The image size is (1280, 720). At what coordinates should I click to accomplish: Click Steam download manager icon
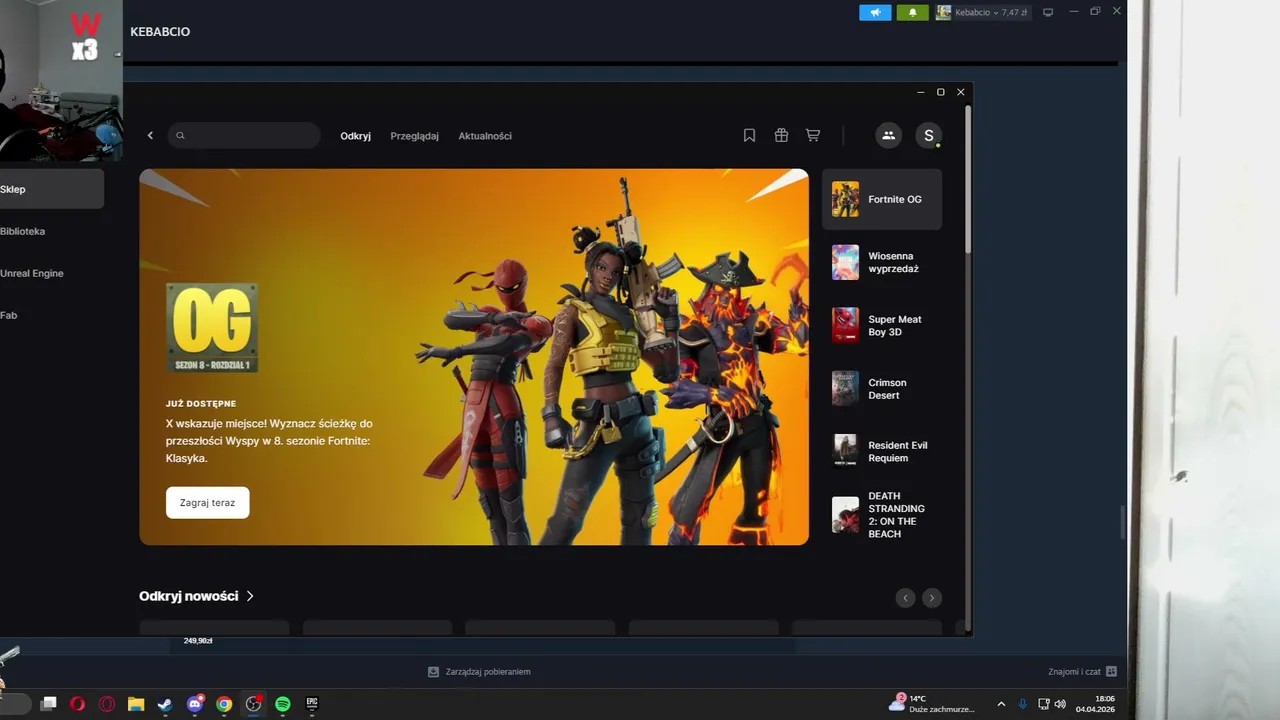point(433,672)
